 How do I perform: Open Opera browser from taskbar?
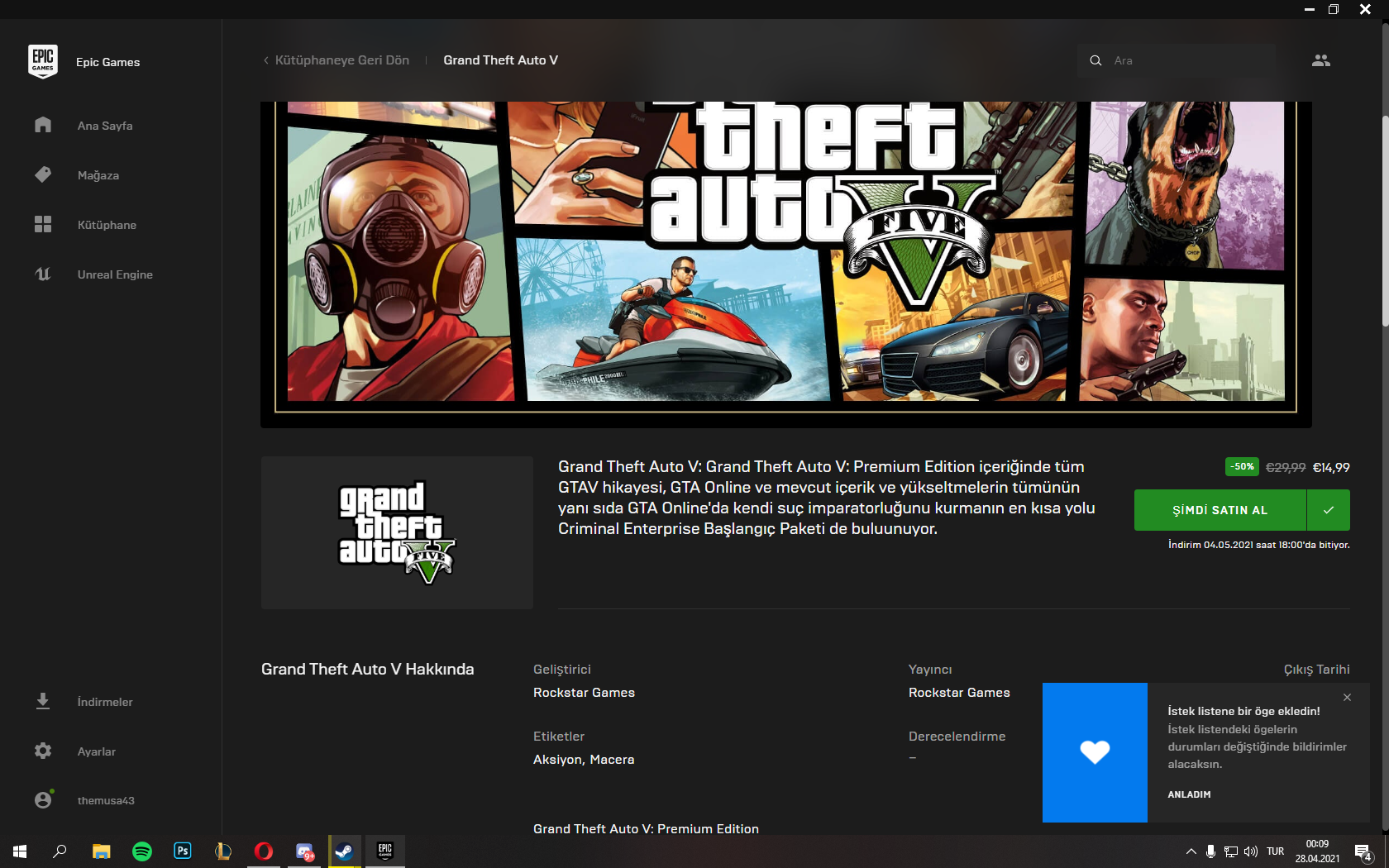pyautogui.click(x=264, y=851)
